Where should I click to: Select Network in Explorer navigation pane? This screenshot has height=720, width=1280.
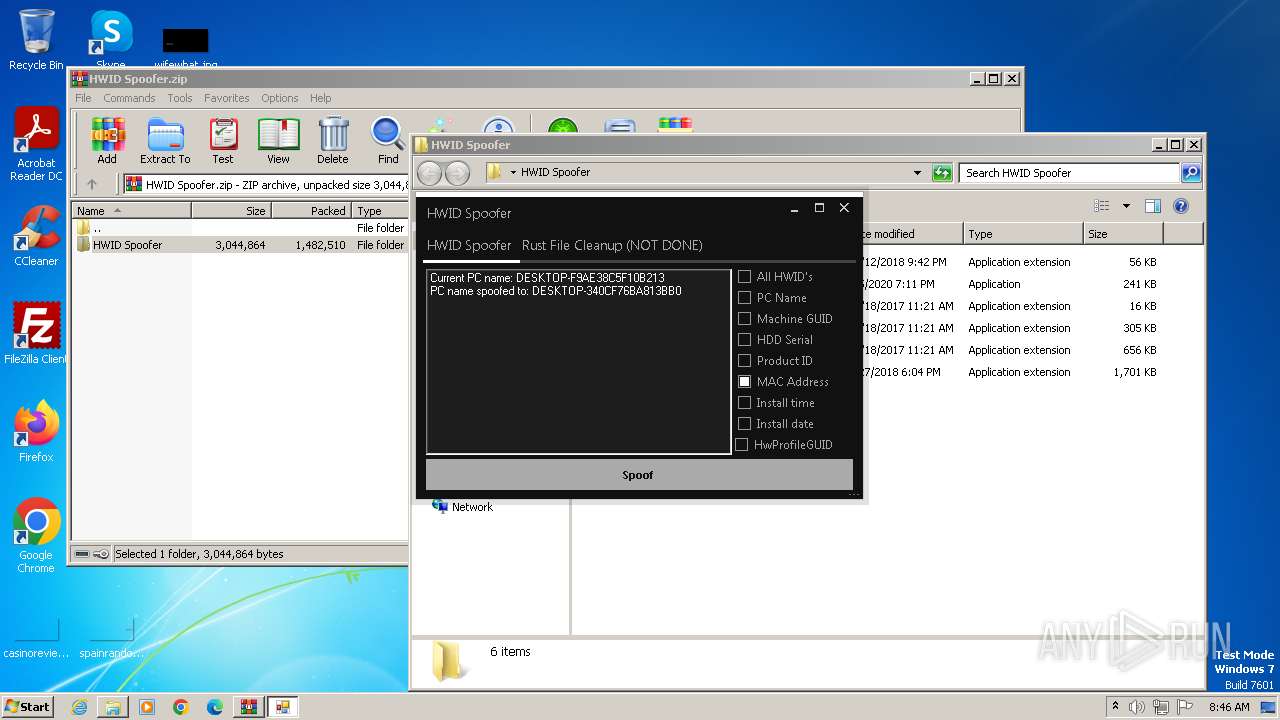coord(472,507)
